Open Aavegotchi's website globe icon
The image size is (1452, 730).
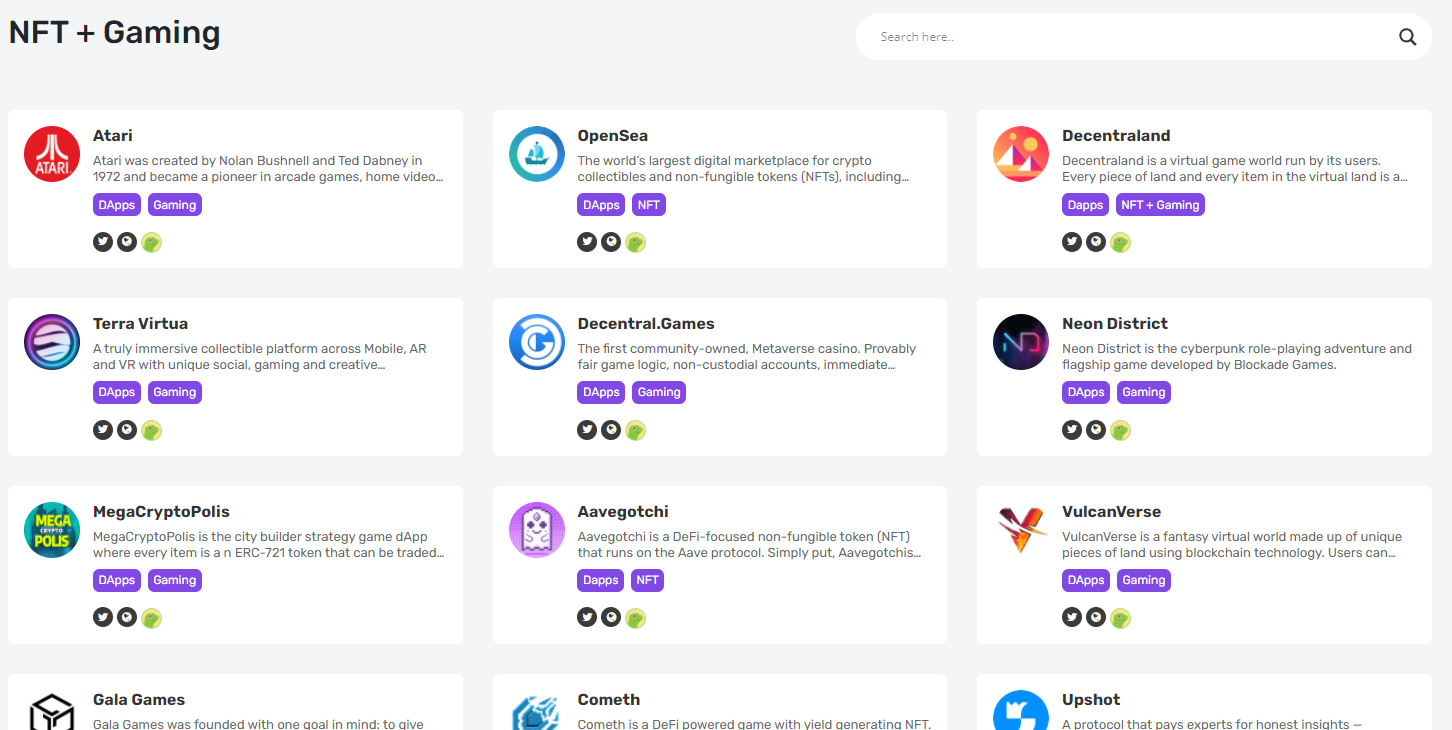611,618
